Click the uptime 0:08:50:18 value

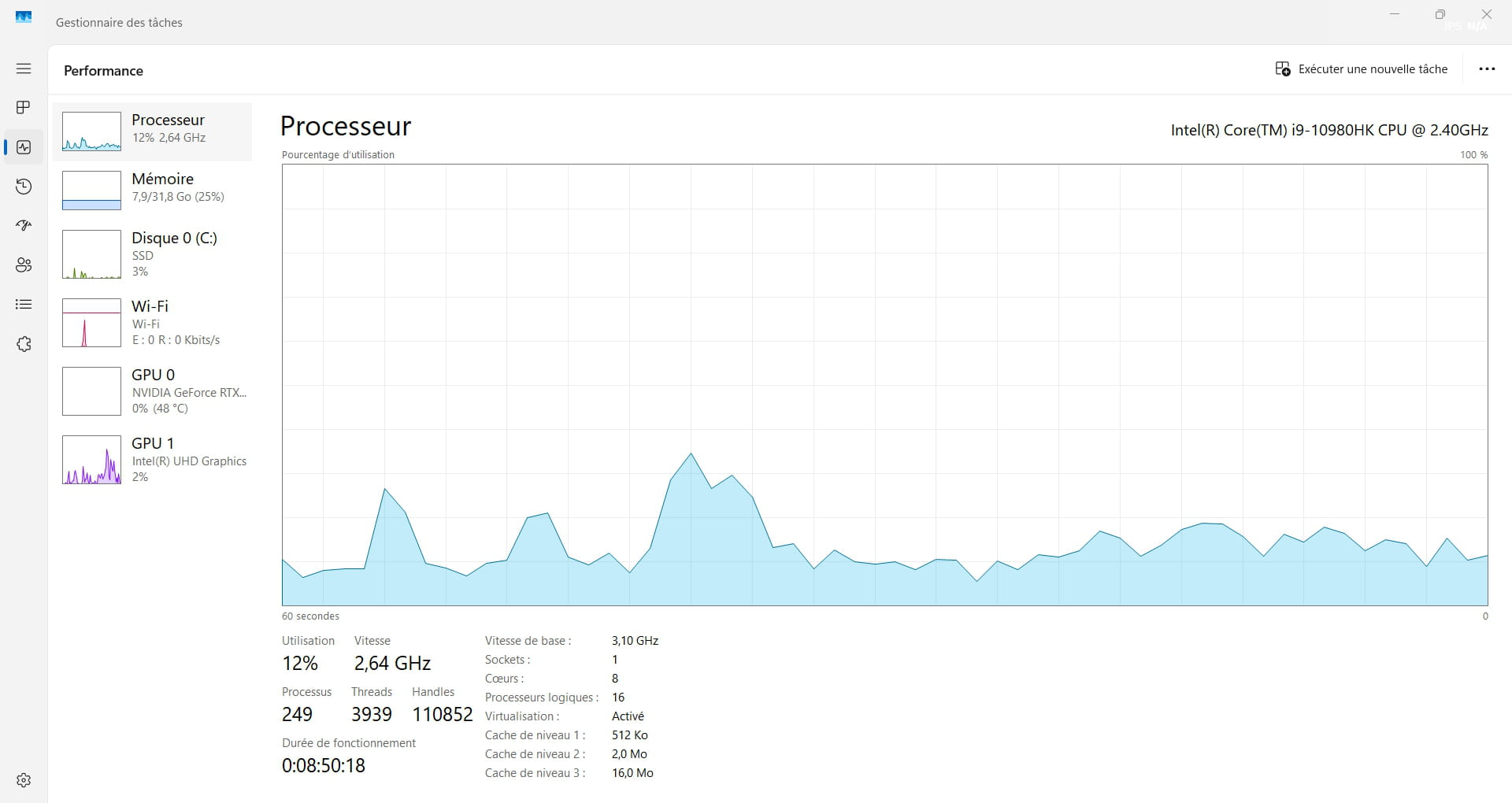tap(324, 766)
